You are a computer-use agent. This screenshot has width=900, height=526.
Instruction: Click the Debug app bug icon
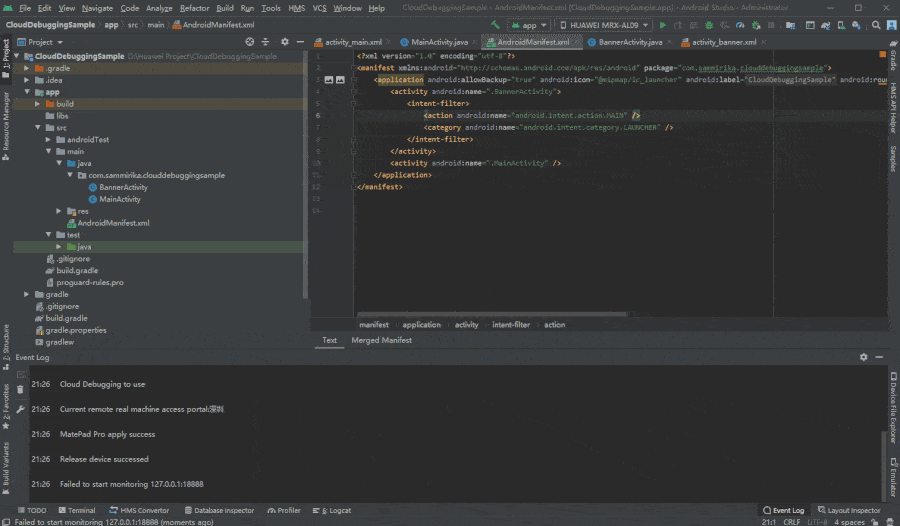(x=711, y=24)
